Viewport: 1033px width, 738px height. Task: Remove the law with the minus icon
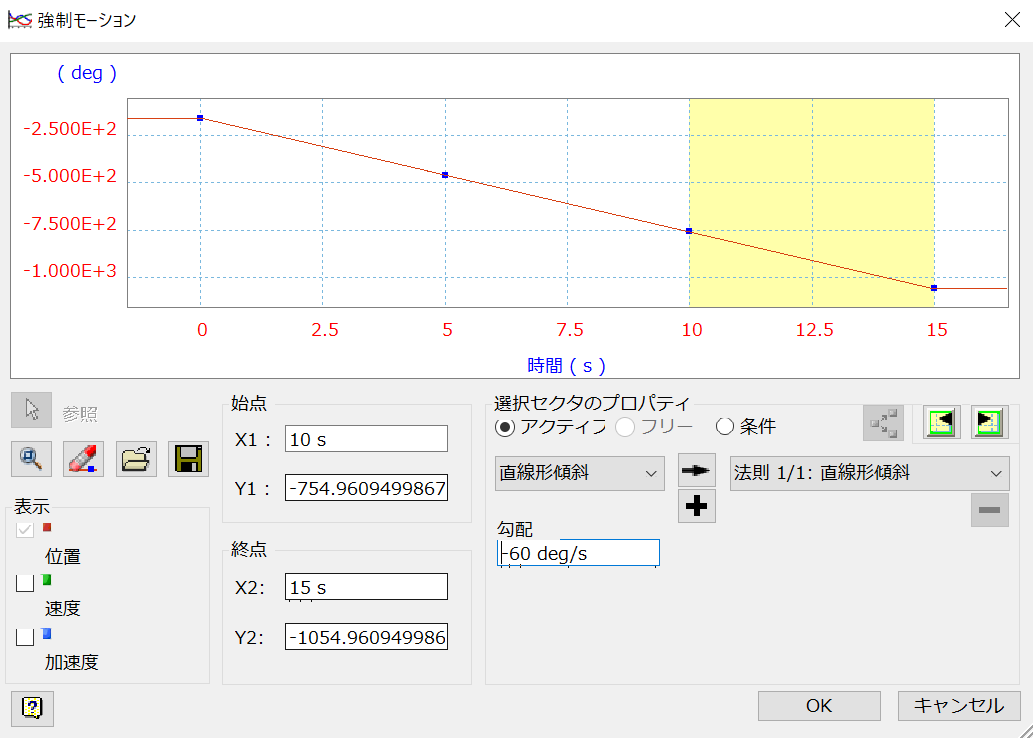point(989,510)
